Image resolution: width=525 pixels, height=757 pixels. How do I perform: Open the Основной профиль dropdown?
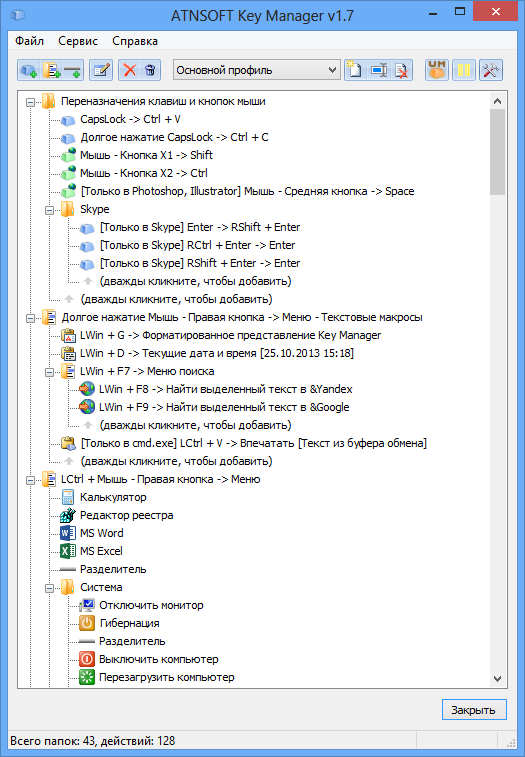(x=256, y=70)
